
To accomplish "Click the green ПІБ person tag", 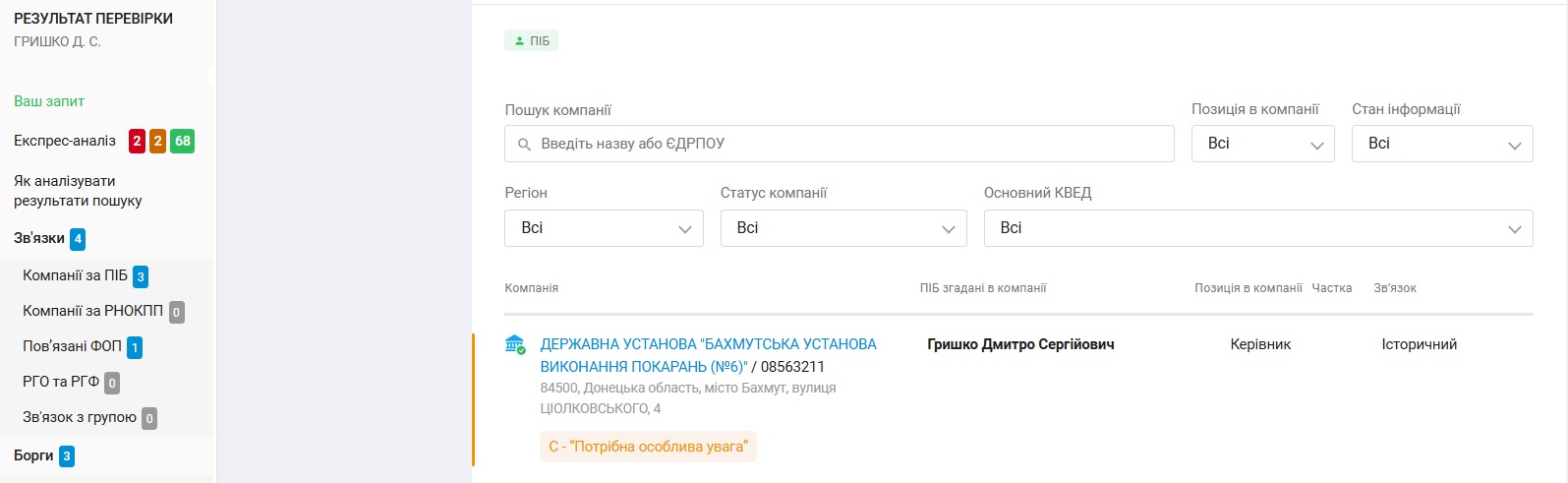I will pyautogui.click(x=532, y=41).
